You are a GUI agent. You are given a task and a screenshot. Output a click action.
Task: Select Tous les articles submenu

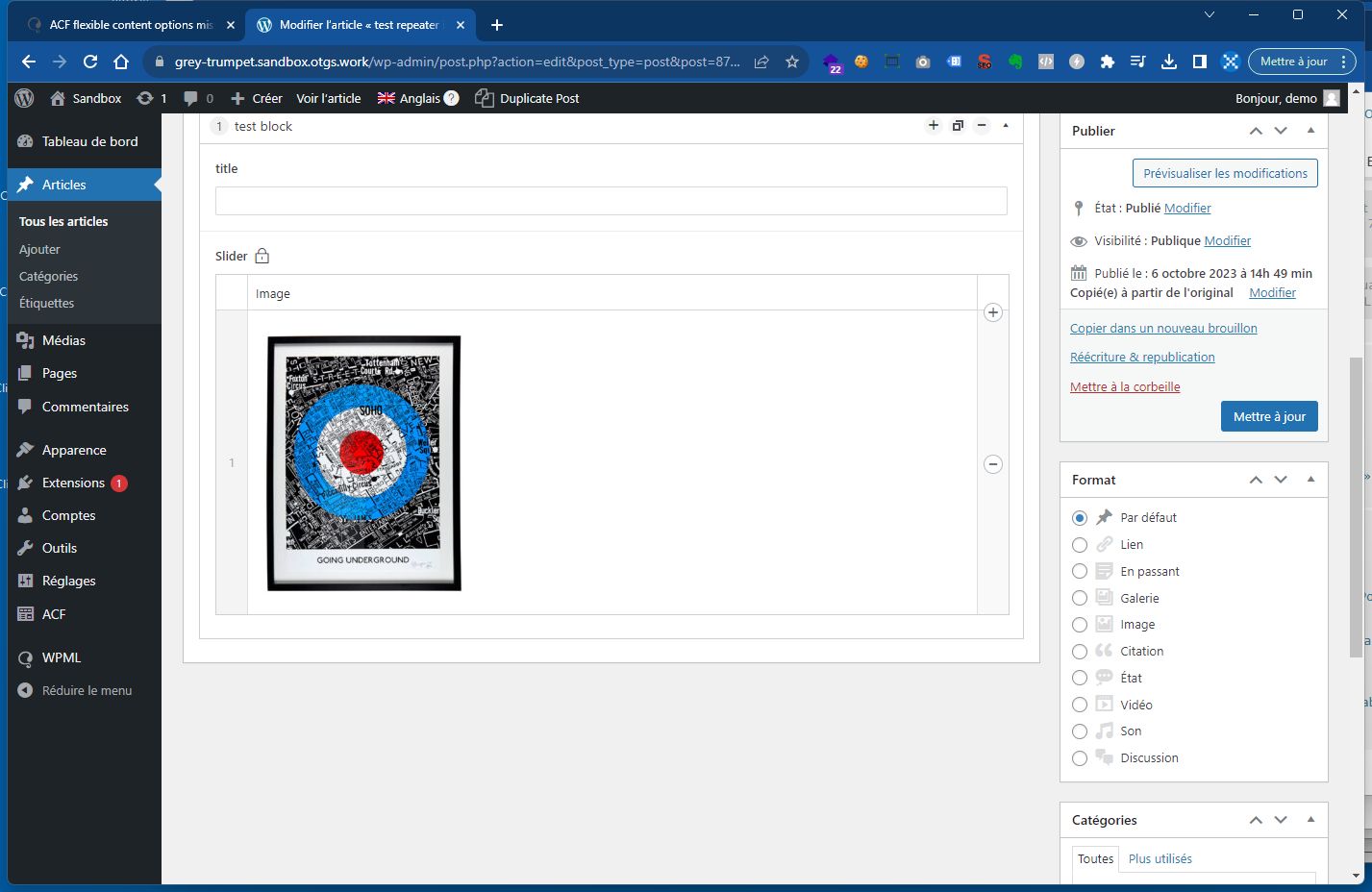click(63, 221)
